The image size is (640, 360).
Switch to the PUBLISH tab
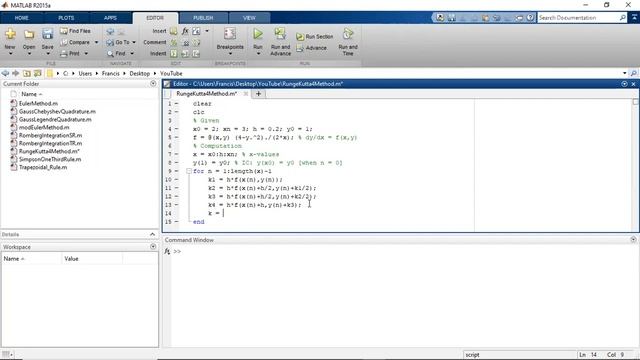pos(203,18)
